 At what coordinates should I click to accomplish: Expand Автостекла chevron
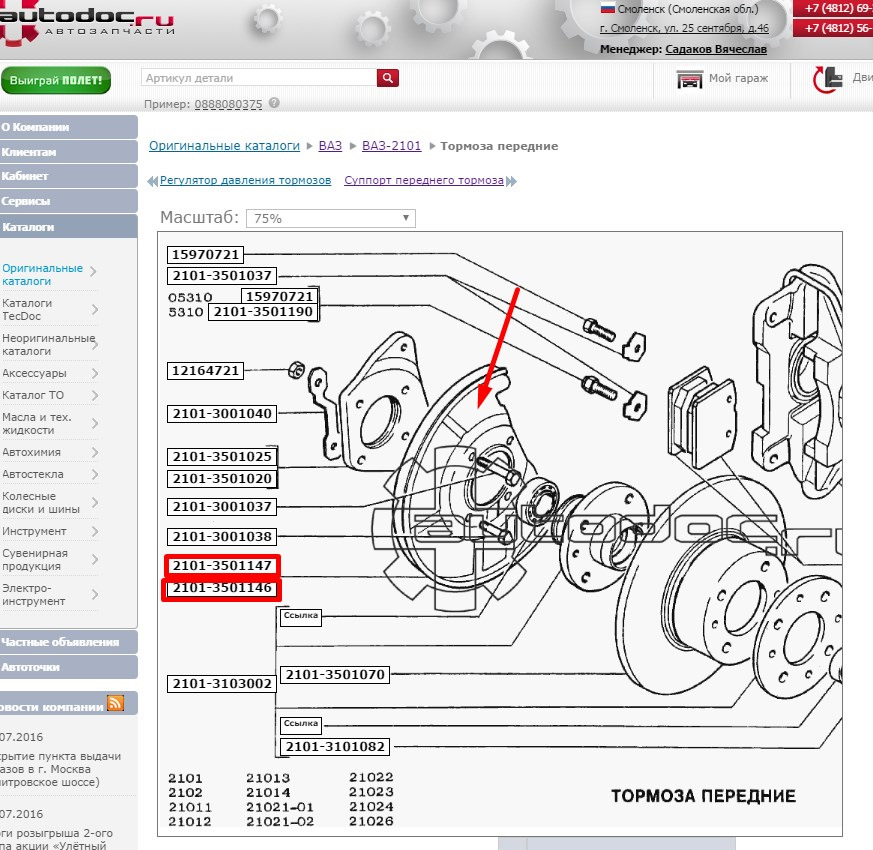pyautogui.click(x=95, y=474)
